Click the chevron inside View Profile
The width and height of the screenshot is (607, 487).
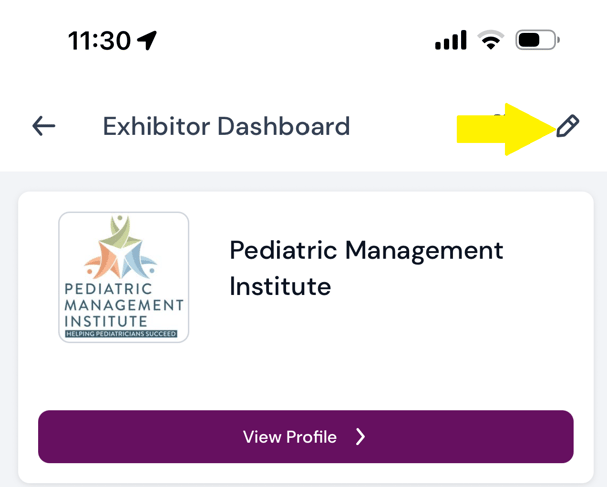tap(361, 437)
